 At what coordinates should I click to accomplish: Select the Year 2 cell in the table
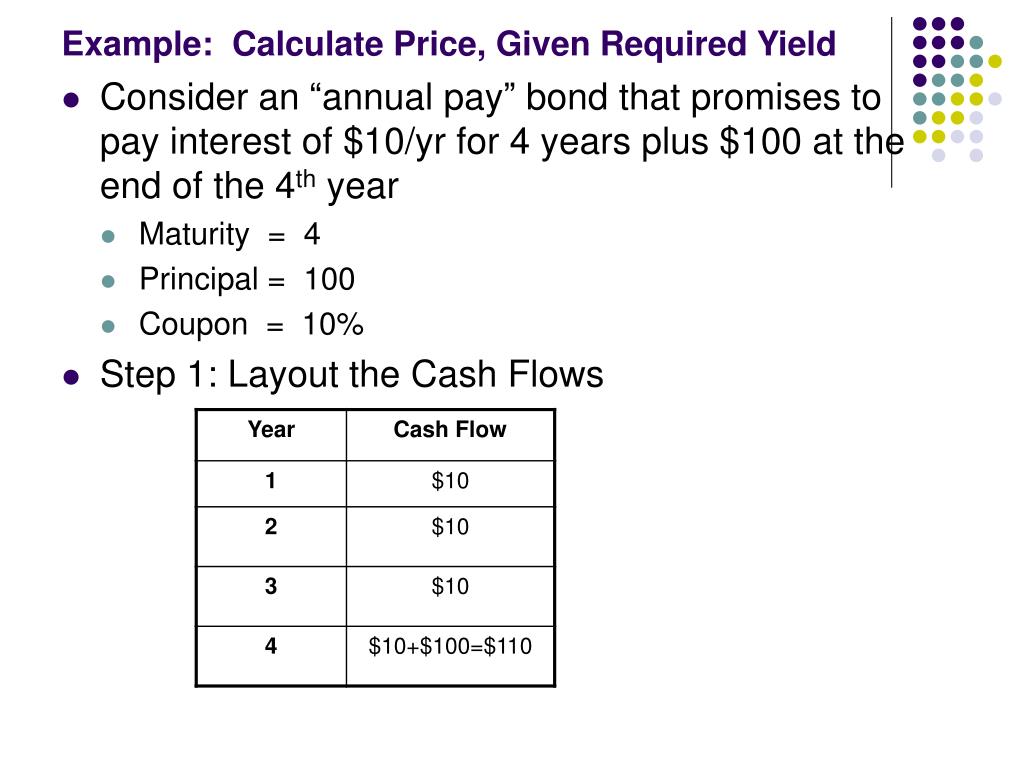click(271, 527)
